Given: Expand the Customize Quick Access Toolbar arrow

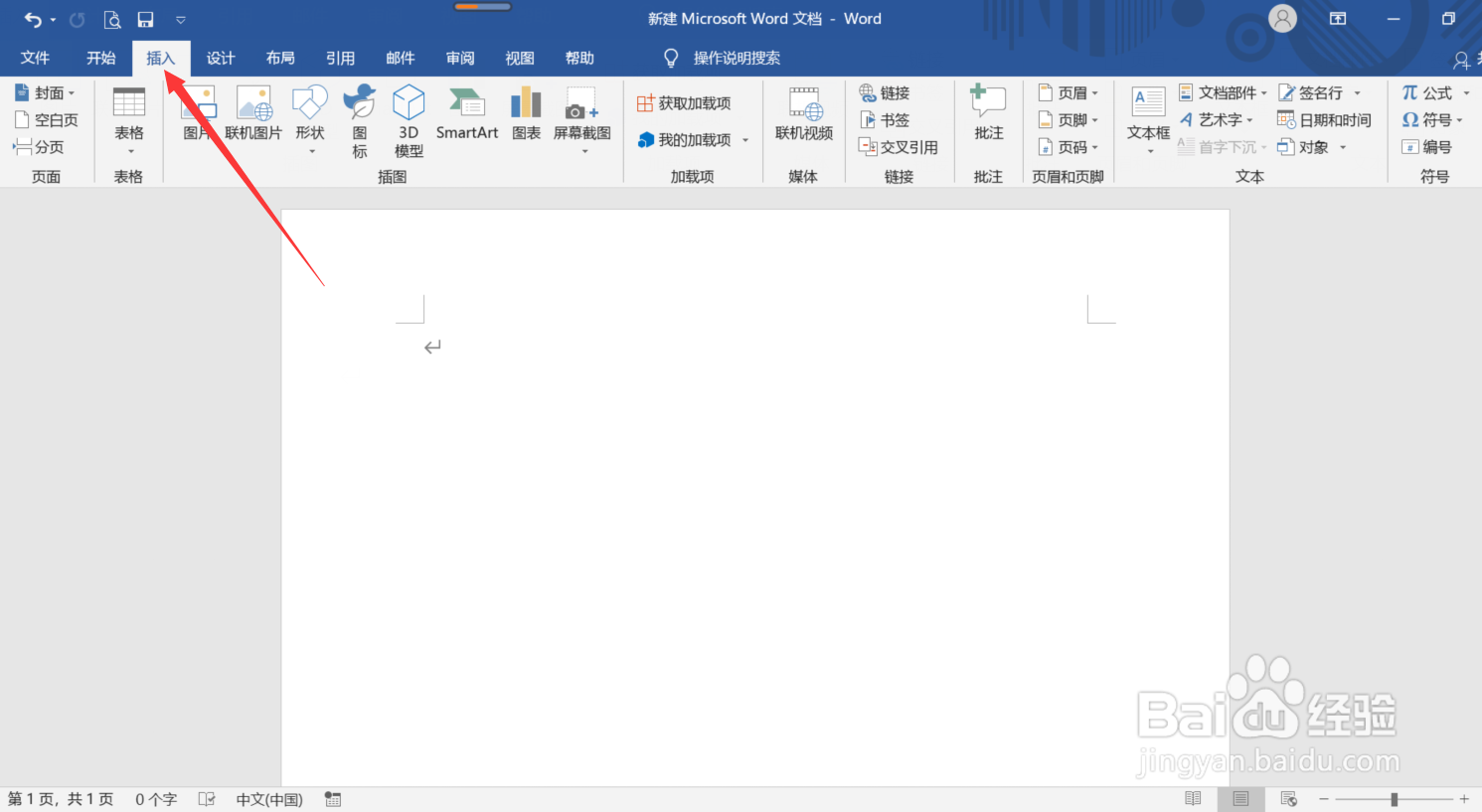Looking at the screenshot, I should pyautogui.click(x=180, y=20).
